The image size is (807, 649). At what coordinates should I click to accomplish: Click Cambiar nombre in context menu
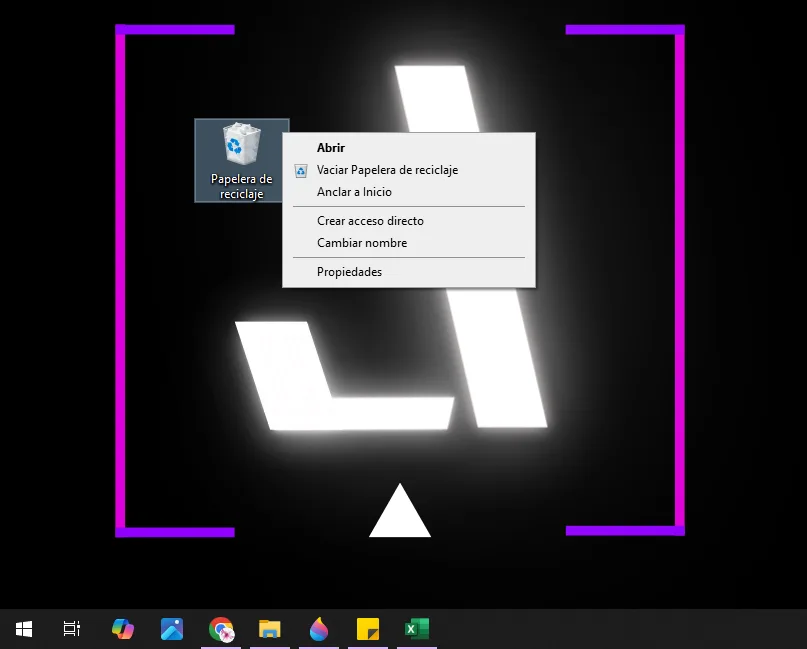point(409,243)
